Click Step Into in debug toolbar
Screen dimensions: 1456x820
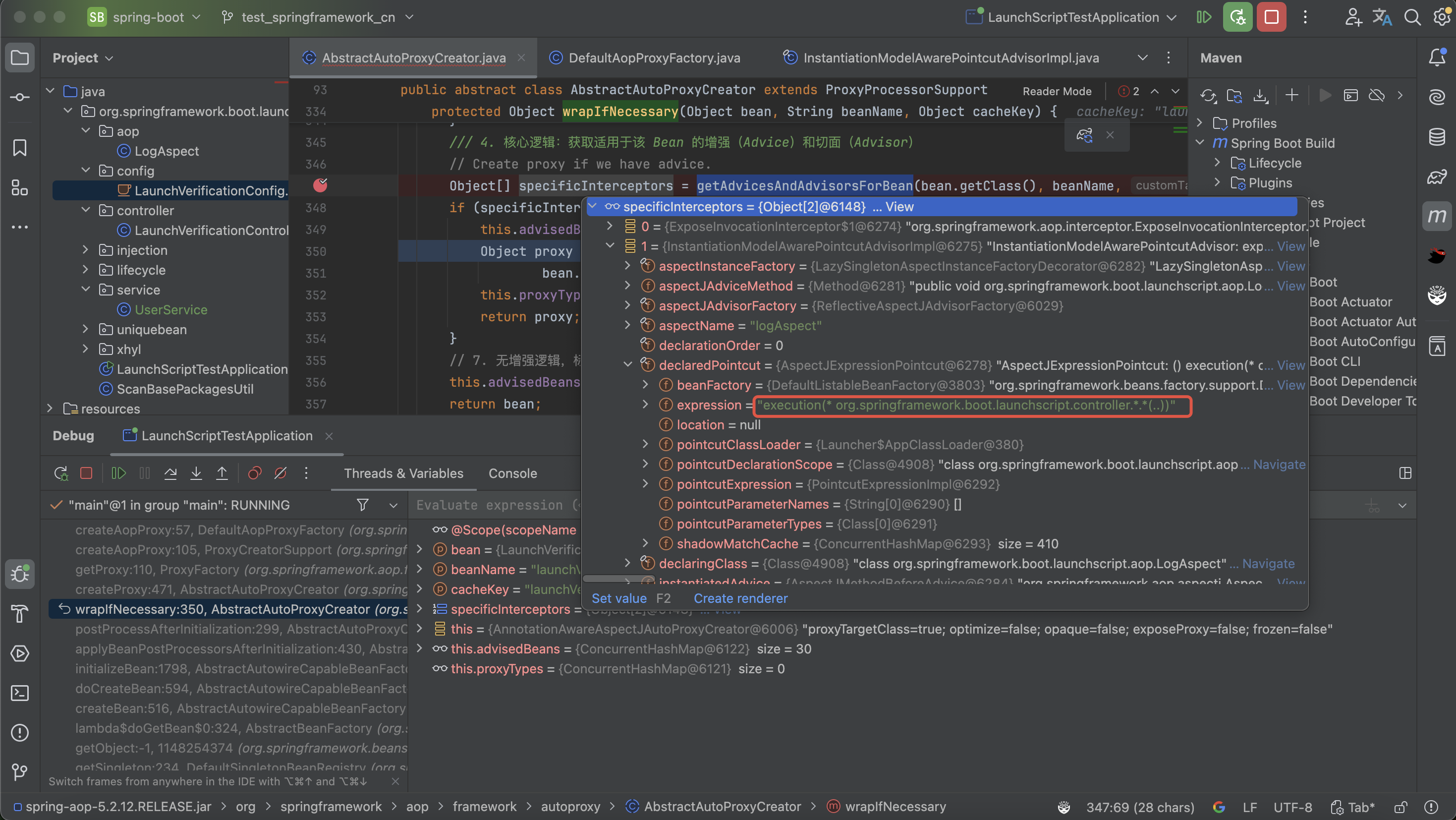(196, 473)
